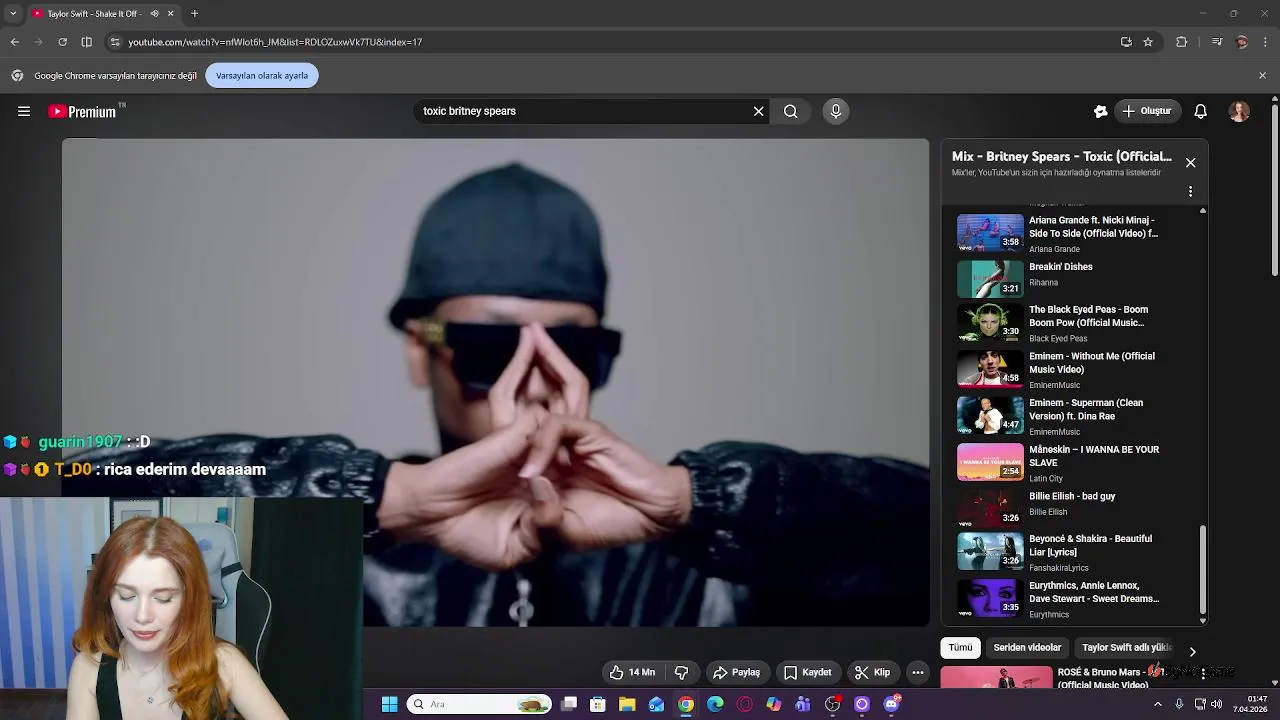Select the Tümü filter chip
The image size is (1280, 720).
(960, 647)
